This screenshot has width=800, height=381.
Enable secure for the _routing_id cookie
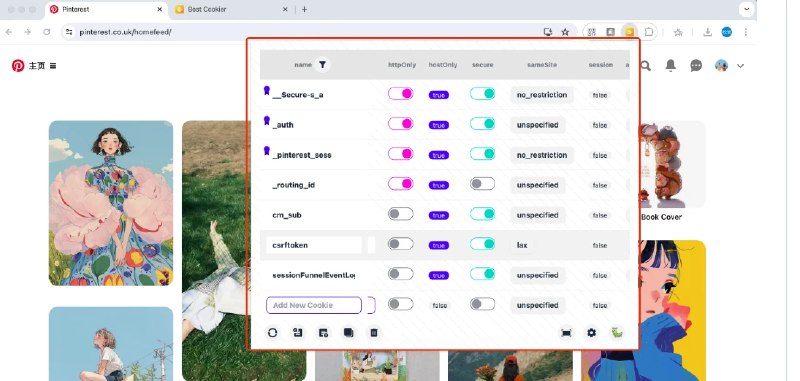[x=482, y=184]
